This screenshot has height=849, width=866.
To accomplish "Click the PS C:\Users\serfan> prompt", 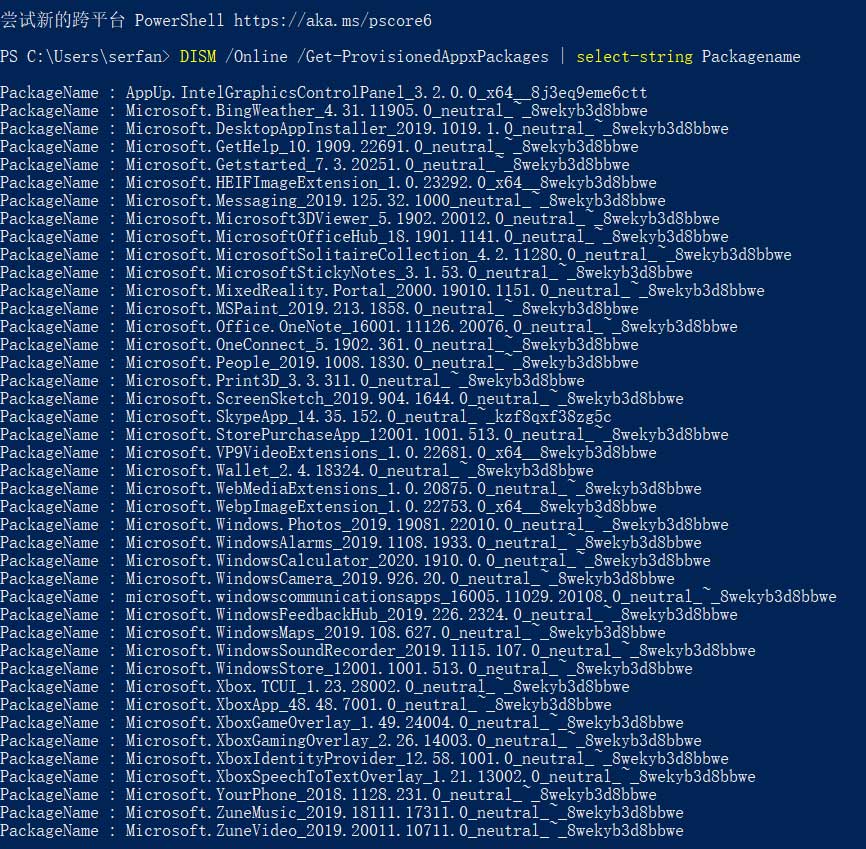I will point(85,57).
